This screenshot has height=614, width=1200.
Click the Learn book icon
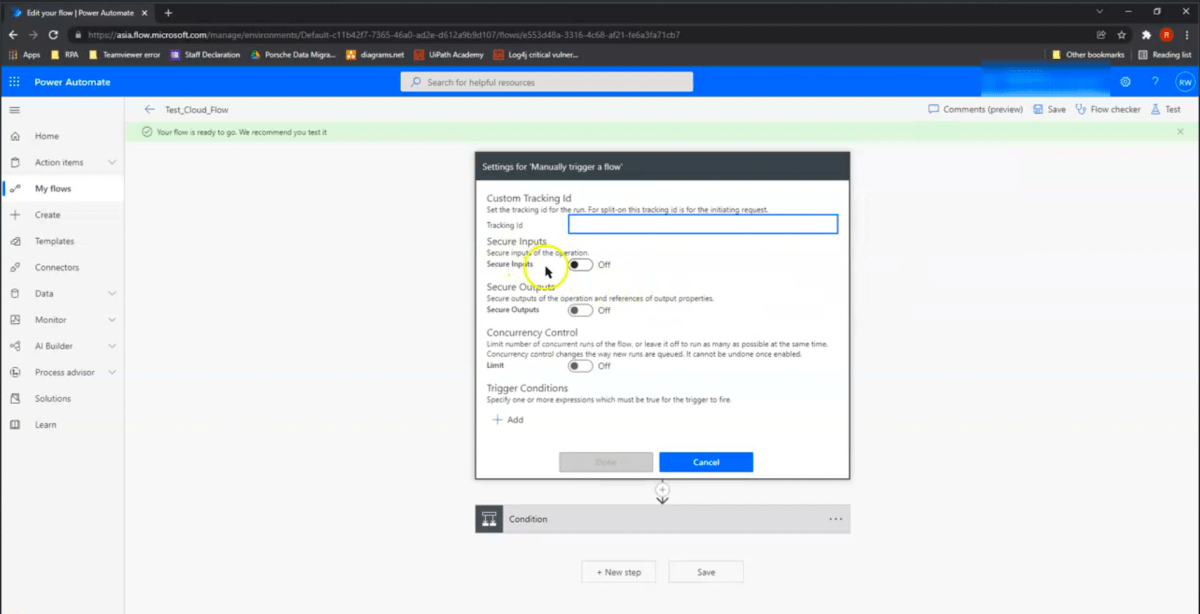tap(14, 425)
